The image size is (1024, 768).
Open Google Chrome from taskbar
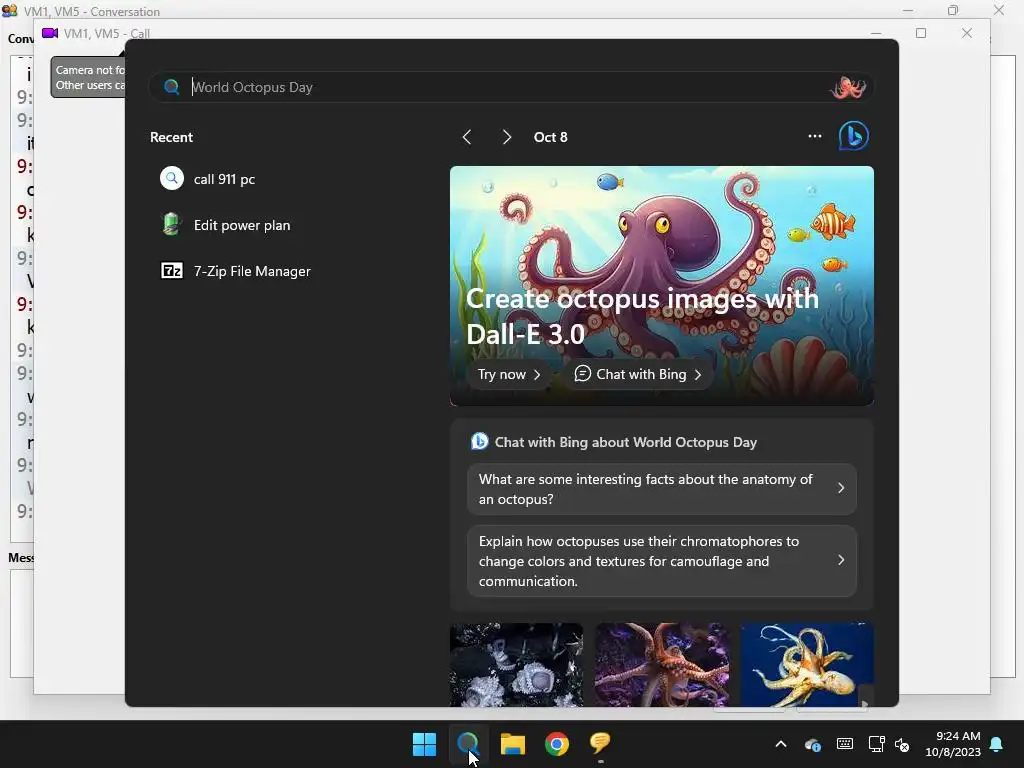click(x=556, y=744)
